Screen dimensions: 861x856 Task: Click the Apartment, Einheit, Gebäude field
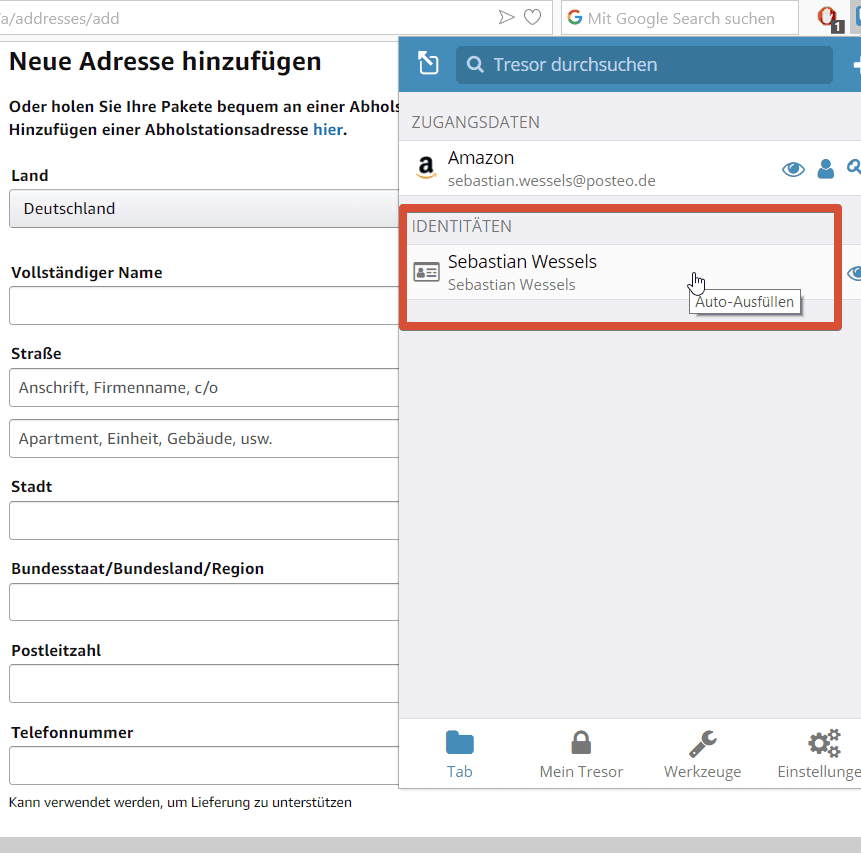(204, 439)
